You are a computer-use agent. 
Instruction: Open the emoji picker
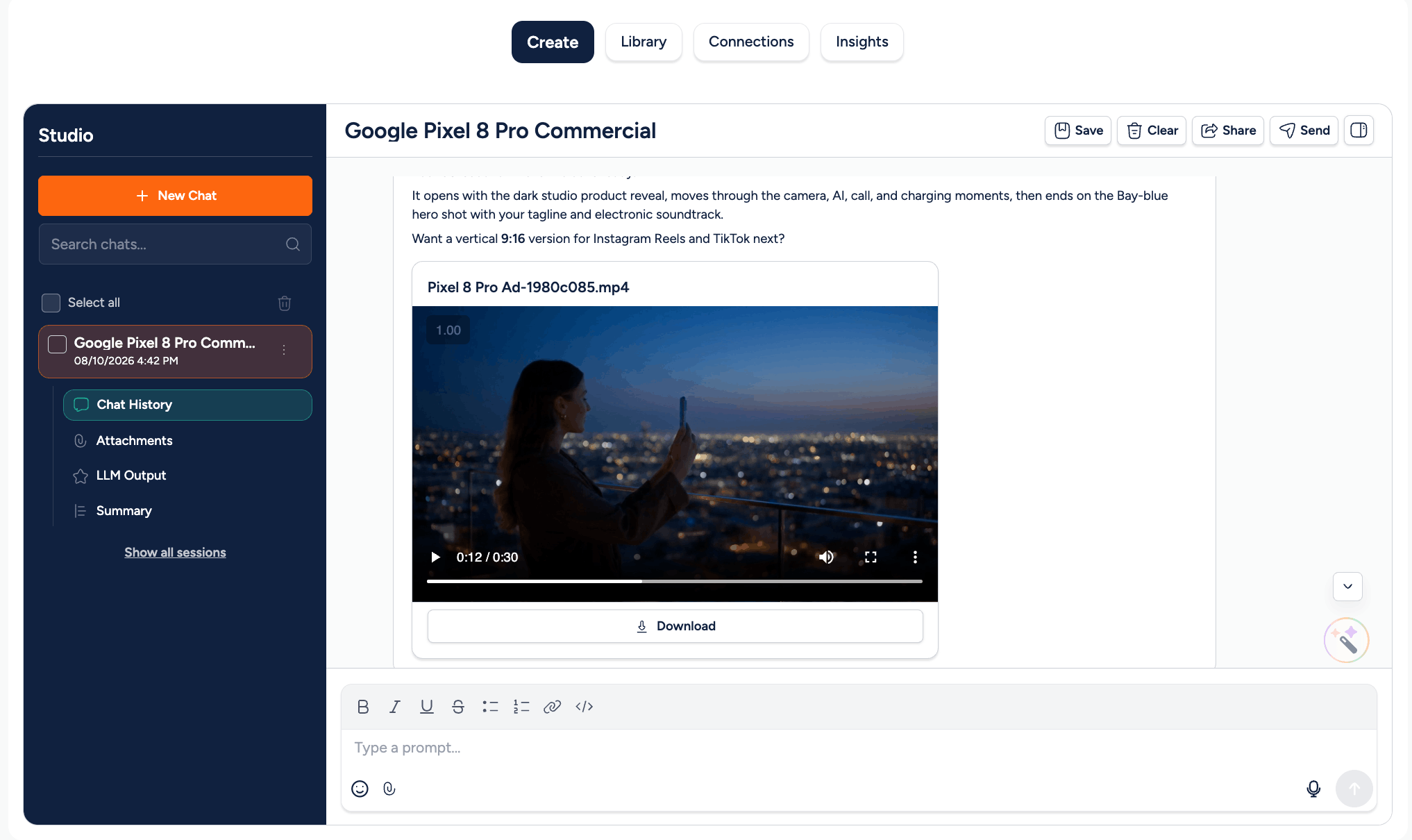click(360, 789)
